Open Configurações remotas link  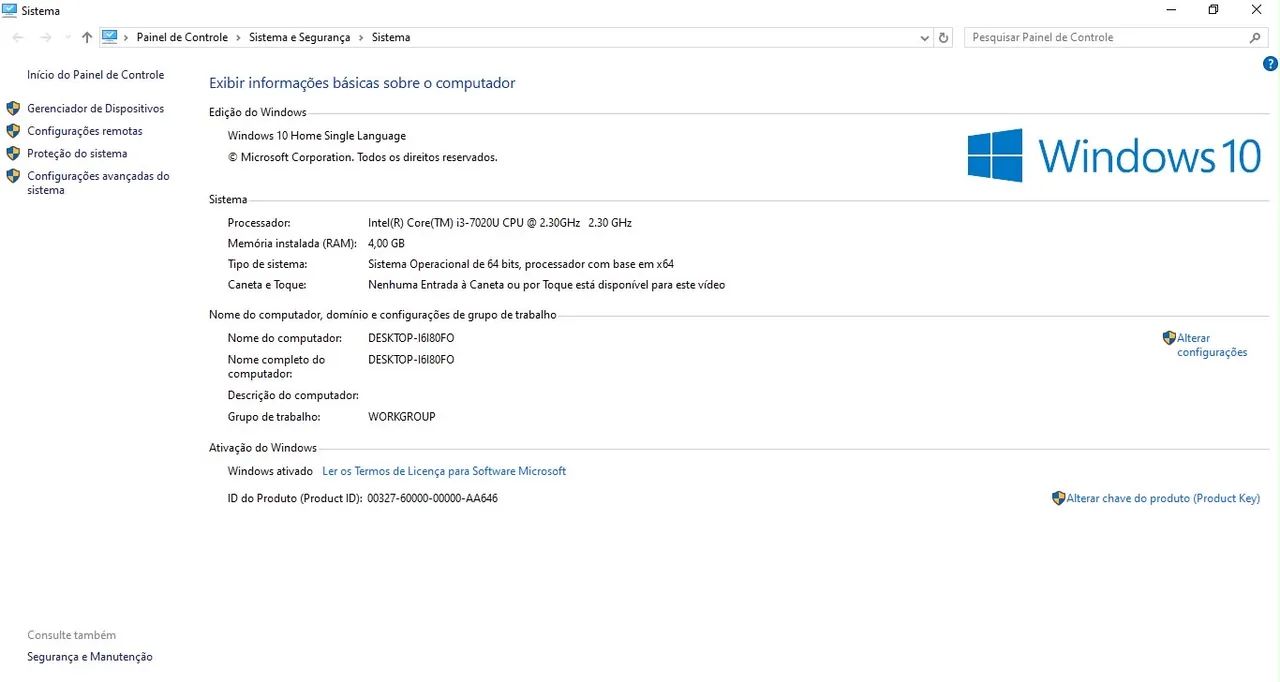tap(85, 131)
